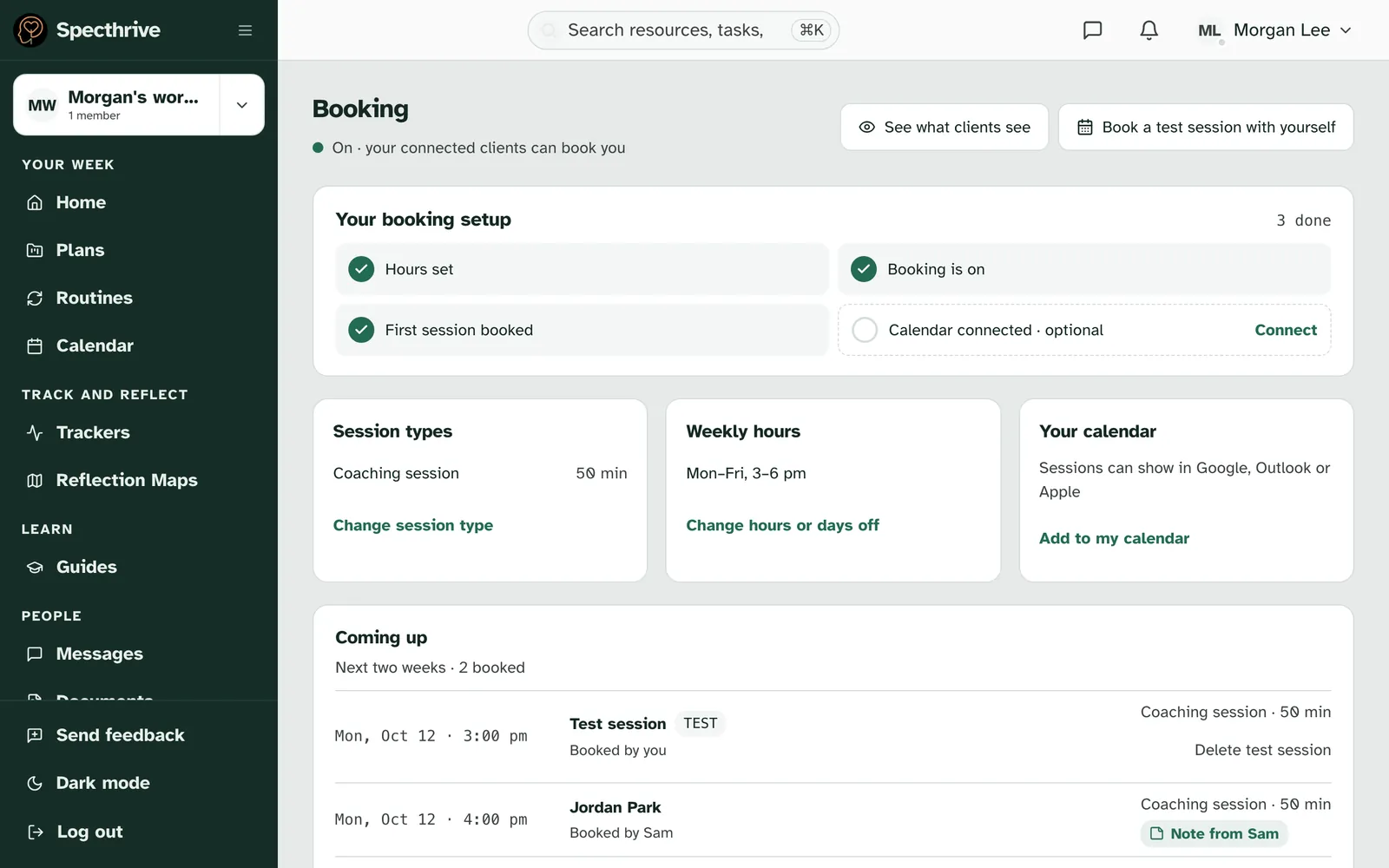
Task: Click the Trackers pulse icon in sidebar
Action: pos(35,433)
